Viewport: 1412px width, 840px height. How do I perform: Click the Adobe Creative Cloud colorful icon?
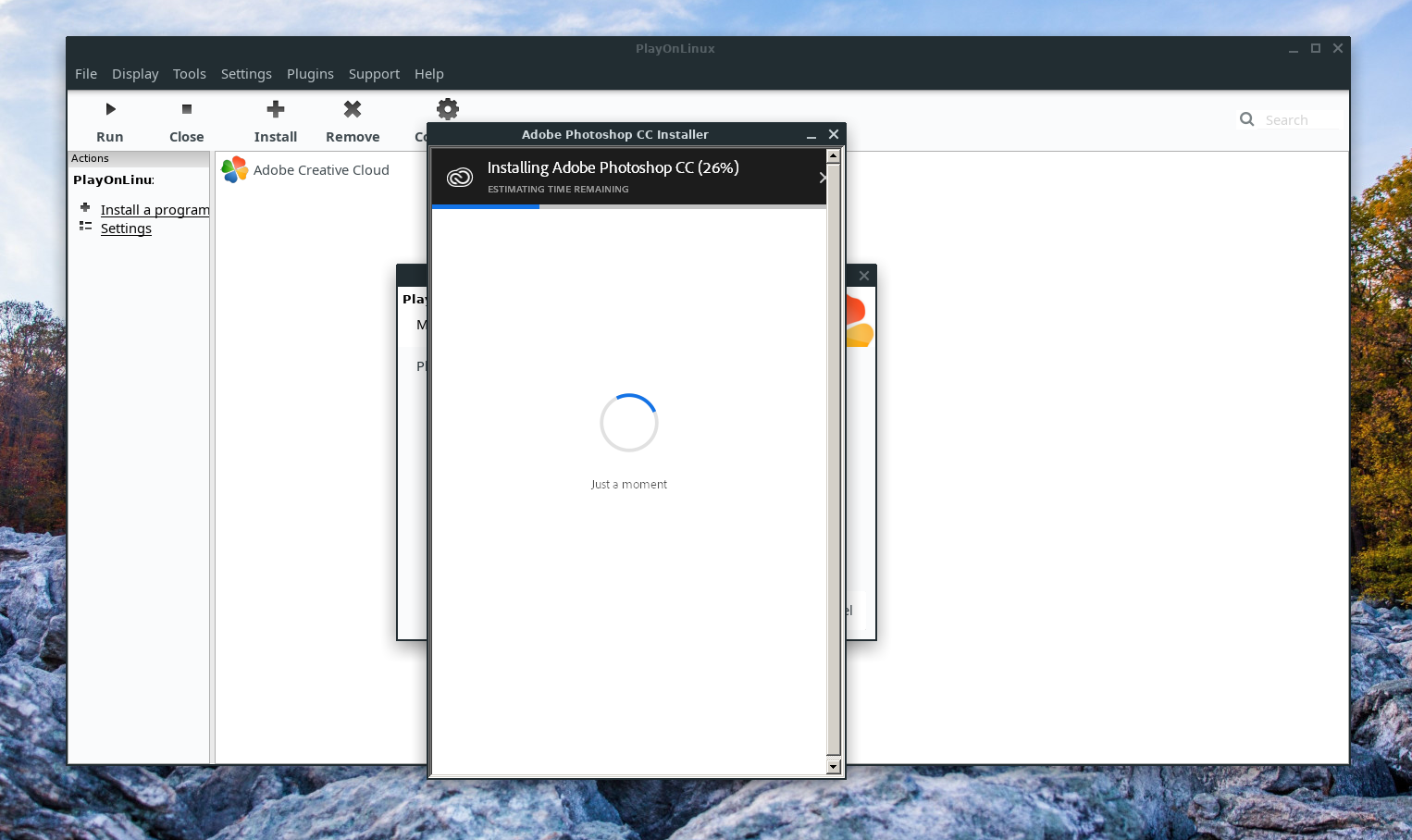pyautogui.click(x=234, y=169)
